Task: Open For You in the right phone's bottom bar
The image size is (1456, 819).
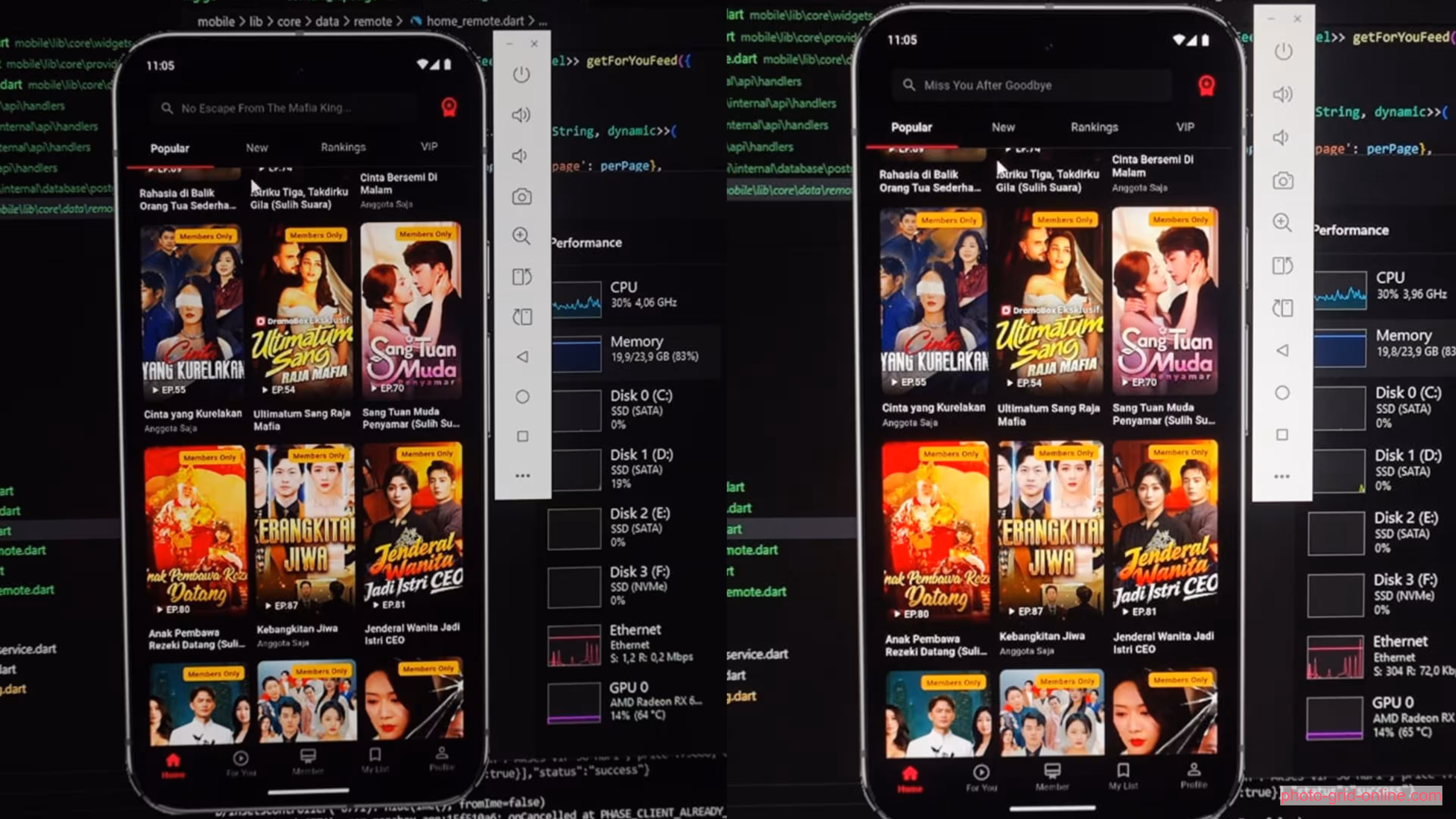Action: tap(981, 778)
